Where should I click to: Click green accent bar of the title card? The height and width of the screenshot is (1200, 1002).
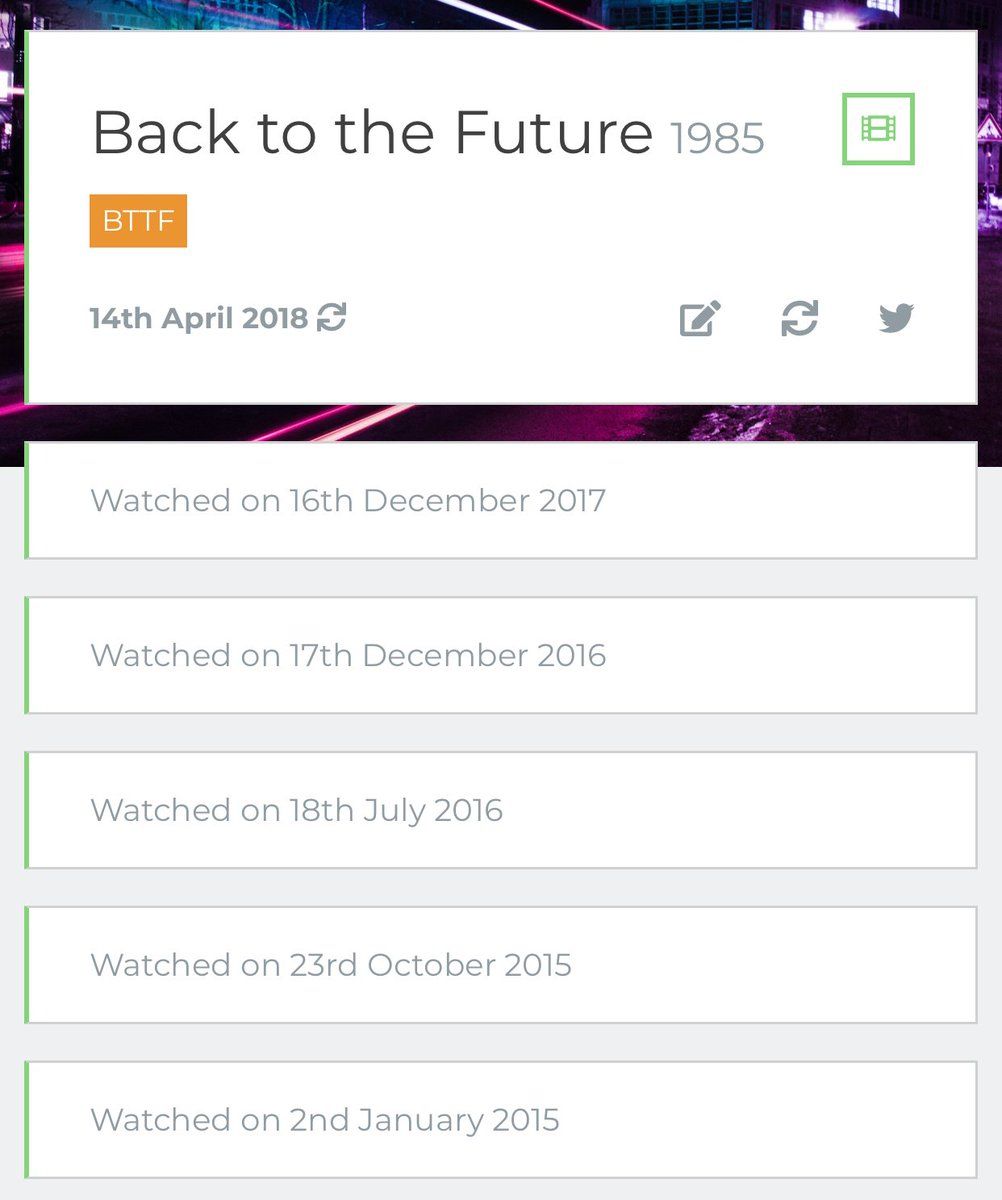click(26, 217)
